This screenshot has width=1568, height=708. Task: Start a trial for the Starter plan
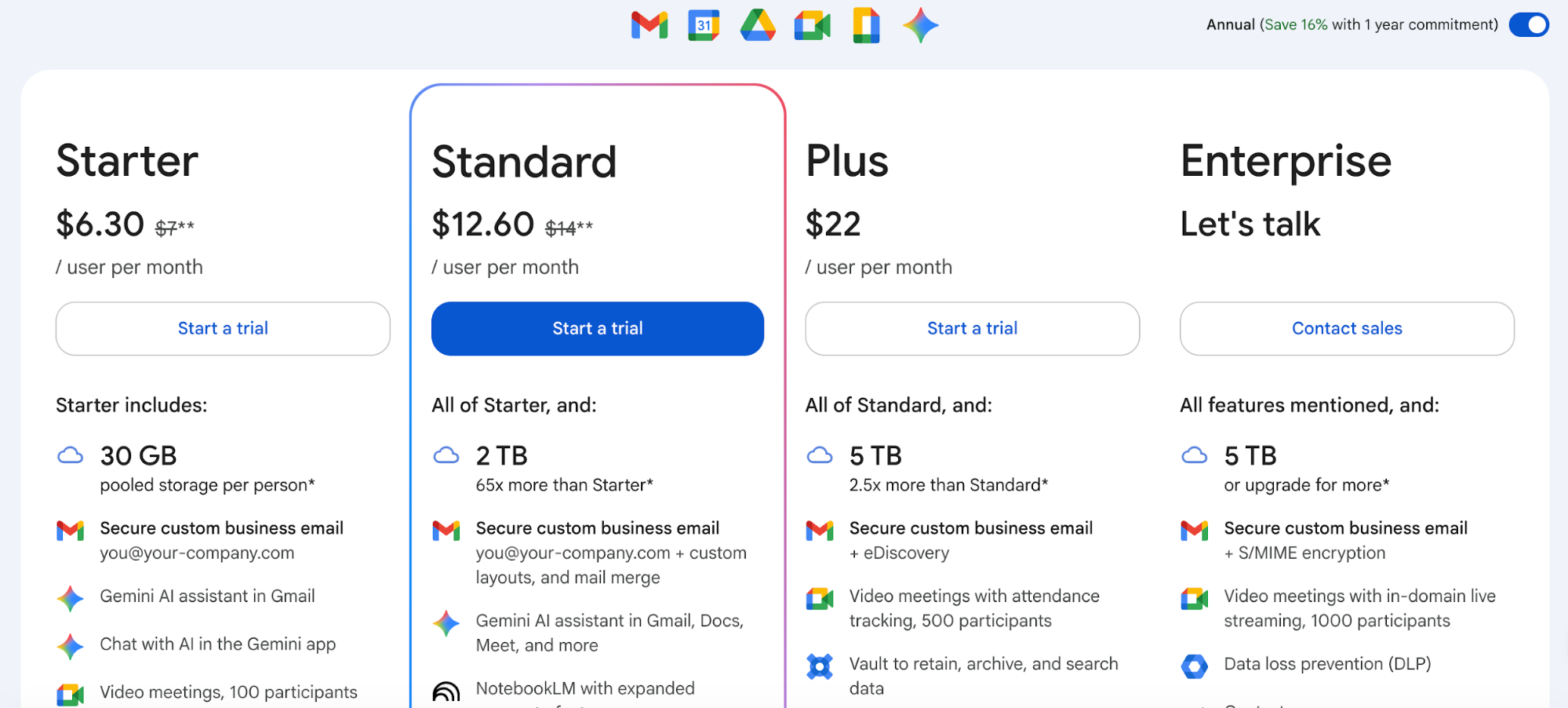[223, 328]
